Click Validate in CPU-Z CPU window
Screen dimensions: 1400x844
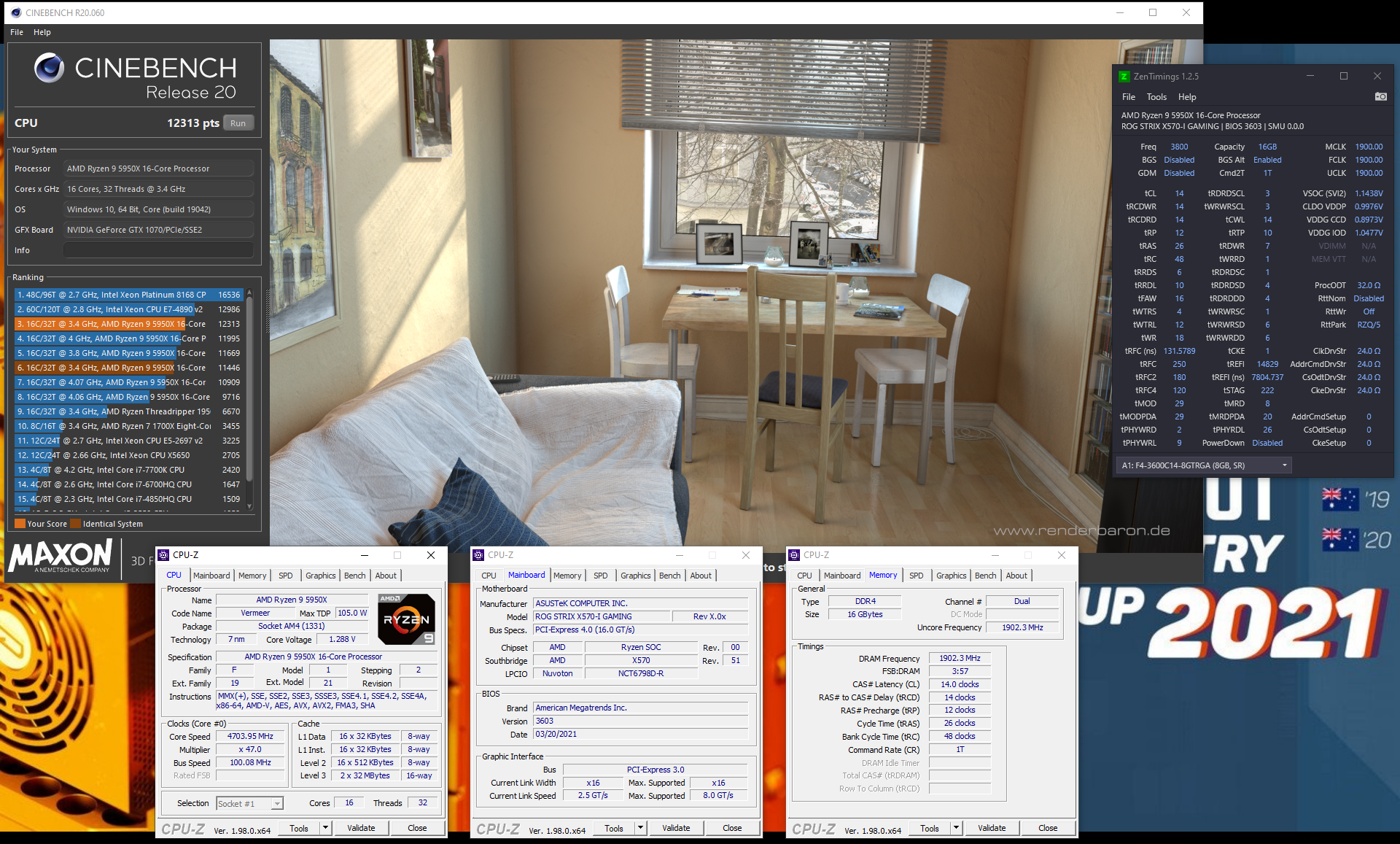361,828
